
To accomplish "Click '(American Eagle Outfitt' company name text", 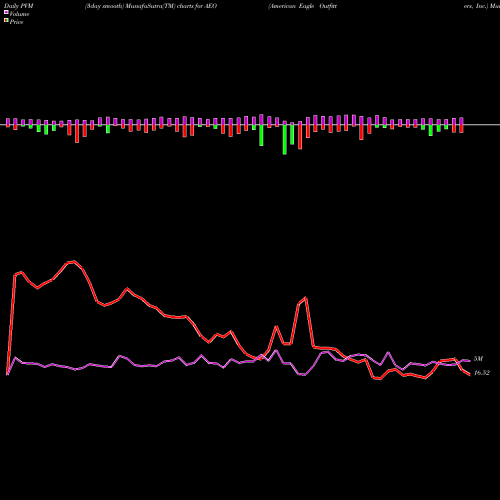I will pyautogui.click(x=302, y=6).
